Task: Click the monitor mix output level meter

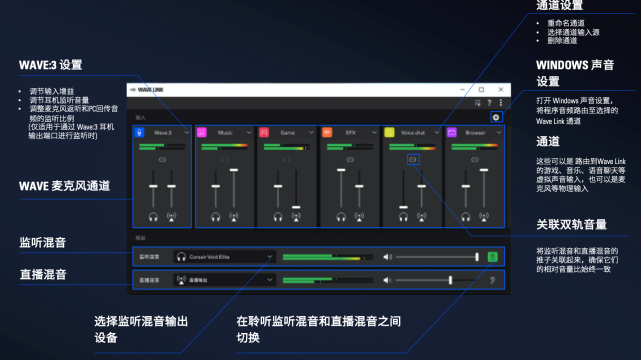Action: coord(328,257)
